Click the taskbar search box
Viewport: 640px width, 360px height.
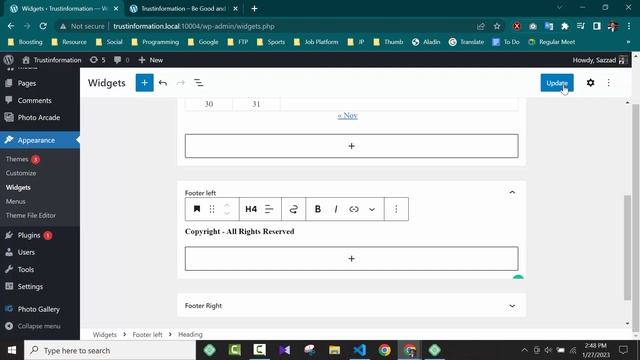110,350
